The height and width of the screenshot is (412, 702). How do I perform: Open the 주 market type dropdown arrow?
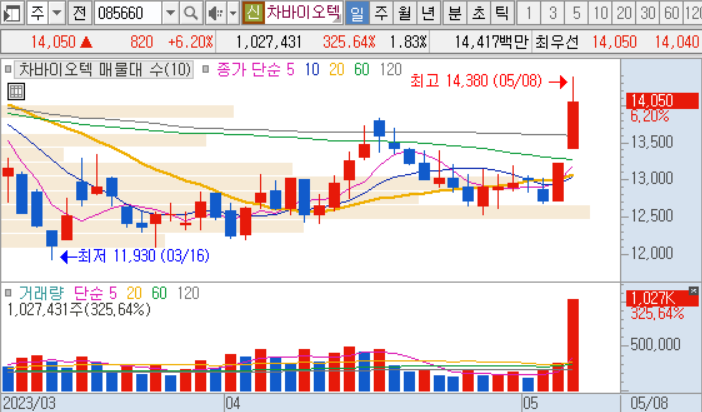(x=57, y=13)
